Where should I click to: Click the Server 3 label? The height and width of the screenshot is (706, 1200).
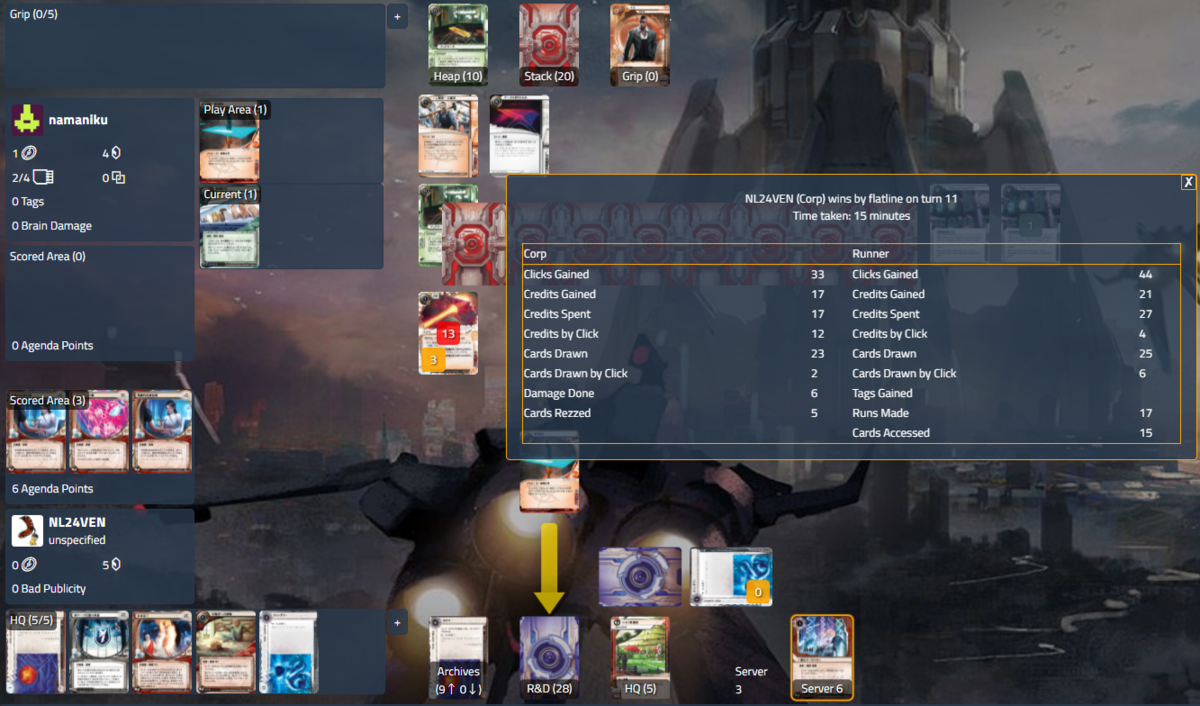click(751, 680)
